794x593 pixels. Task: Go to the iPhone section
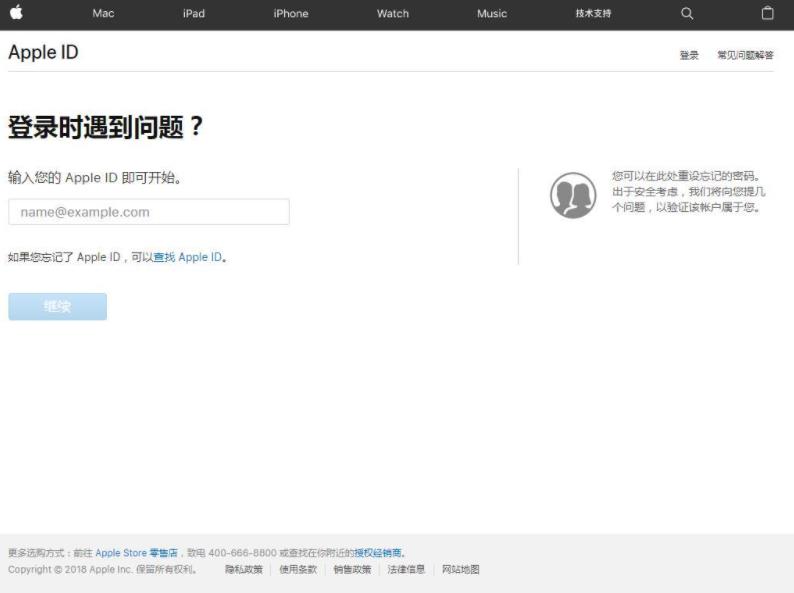pos(291,14)
